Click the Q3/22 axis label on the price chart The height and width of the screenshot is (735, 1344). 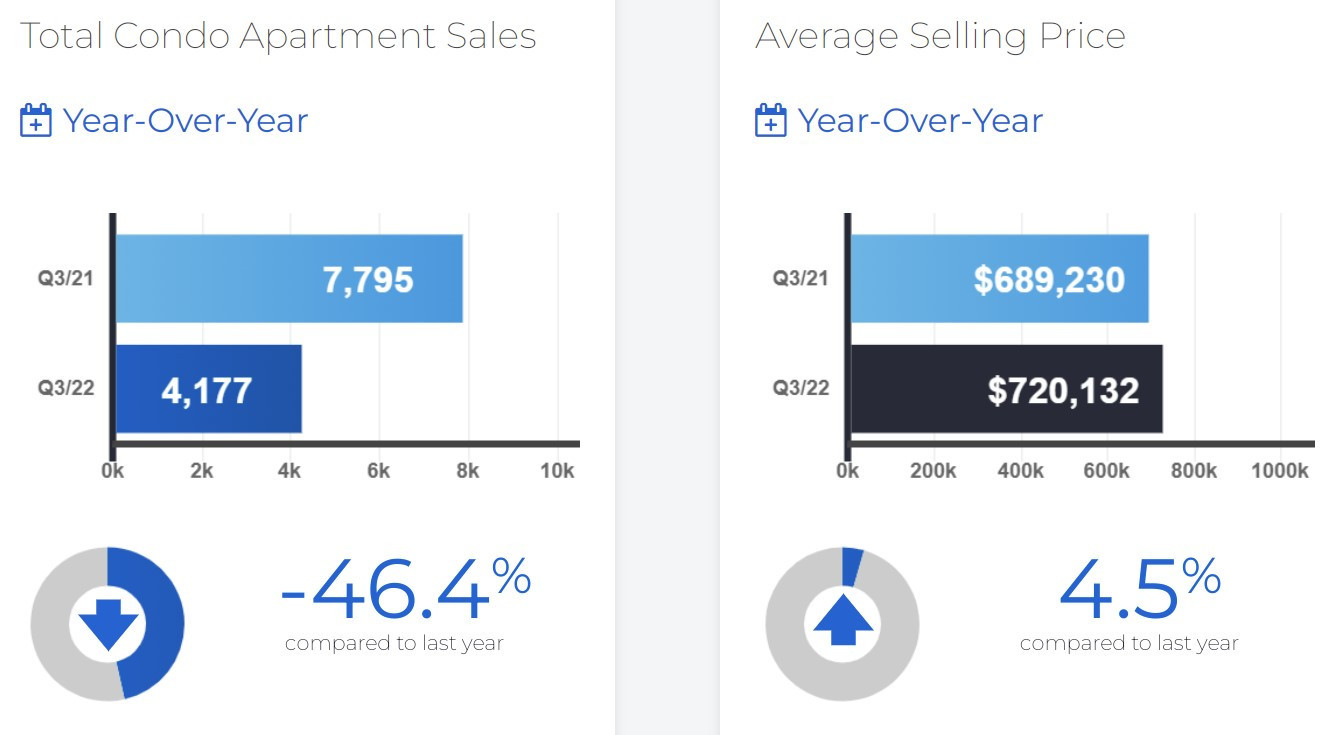point(801,387)
